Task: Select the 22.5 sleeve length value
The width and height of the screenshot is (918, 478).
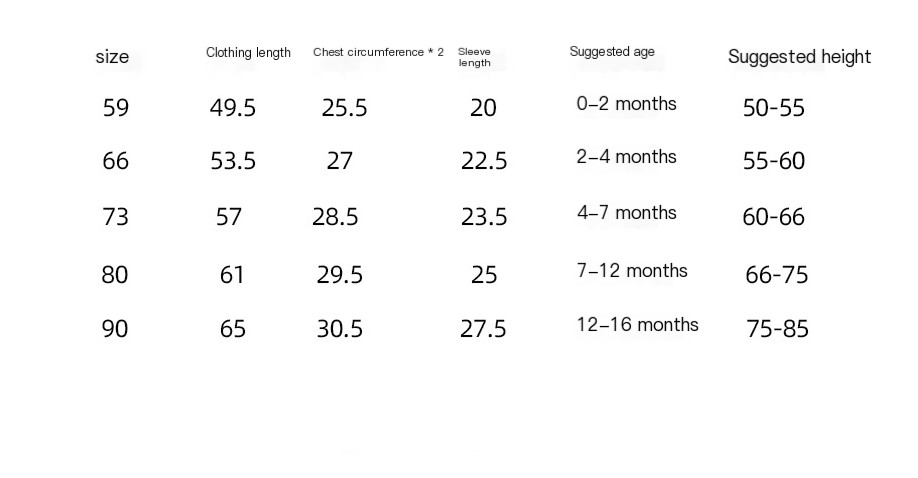Action: (484, 161)
